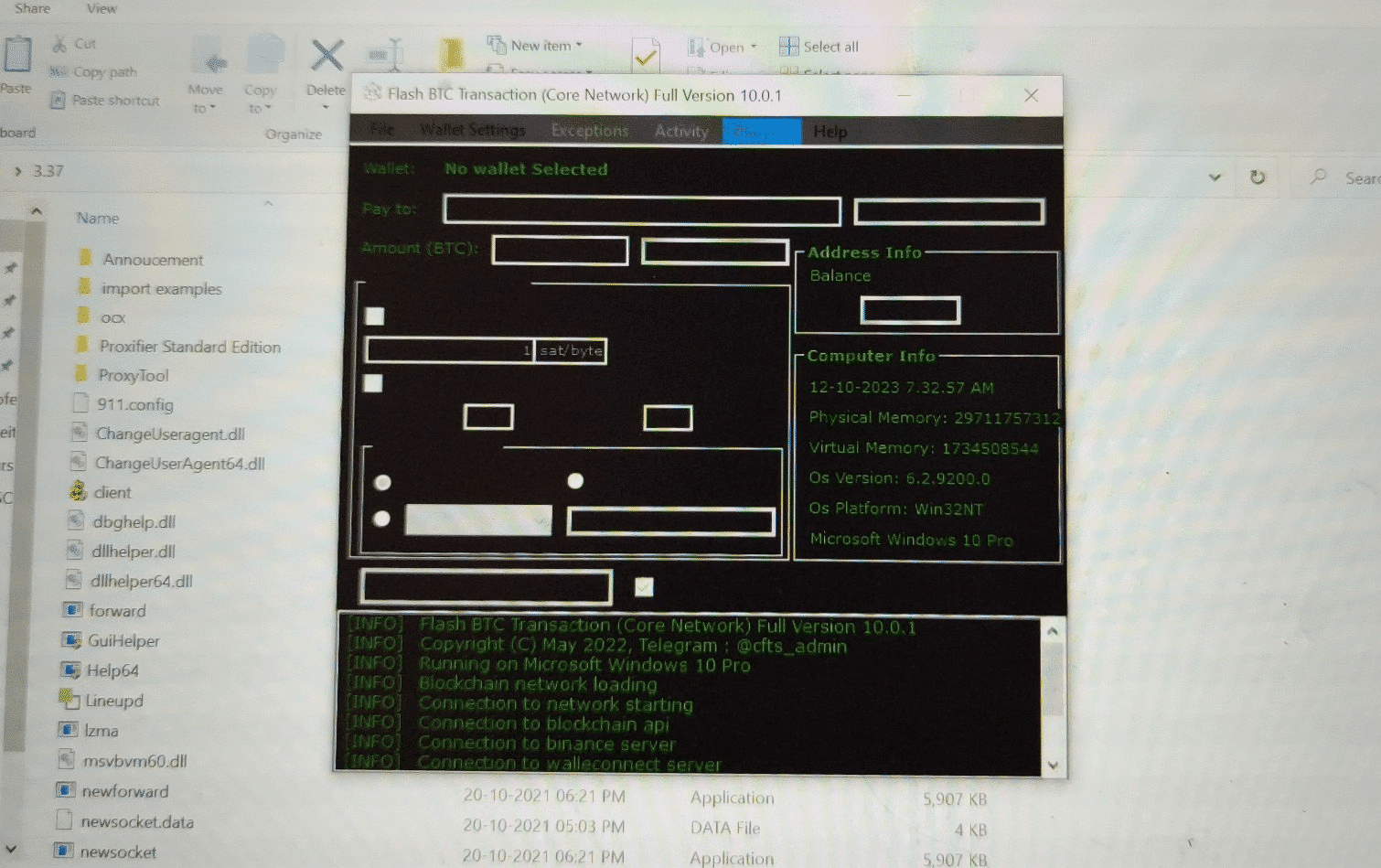Click the Paste shortcut icon in Explorer
Screen dimensions: 1381x868
click(58, 100)
